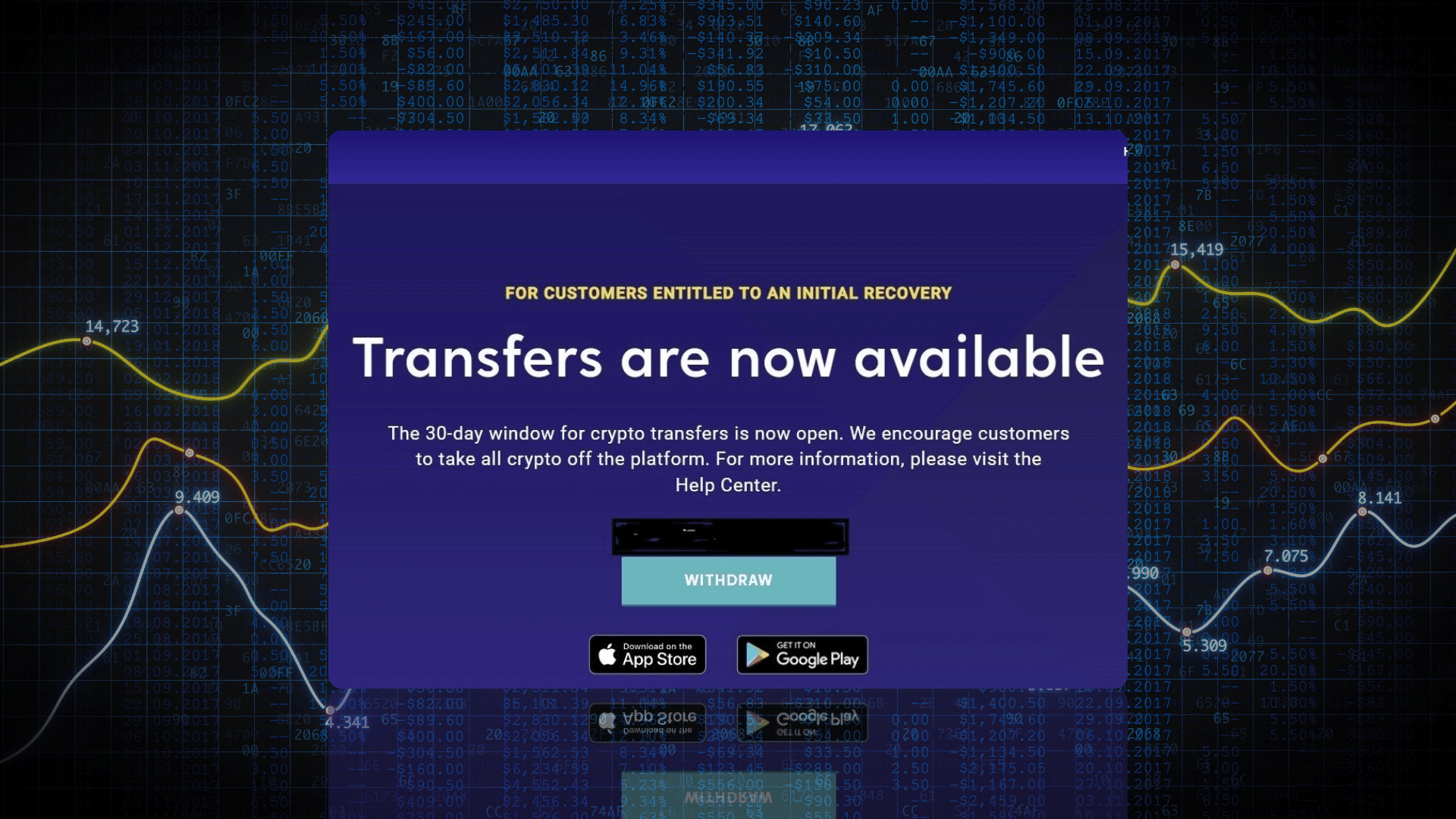Click the reflected App Store icon below
The image size is (1456, 819).
[x=647, y=720]
